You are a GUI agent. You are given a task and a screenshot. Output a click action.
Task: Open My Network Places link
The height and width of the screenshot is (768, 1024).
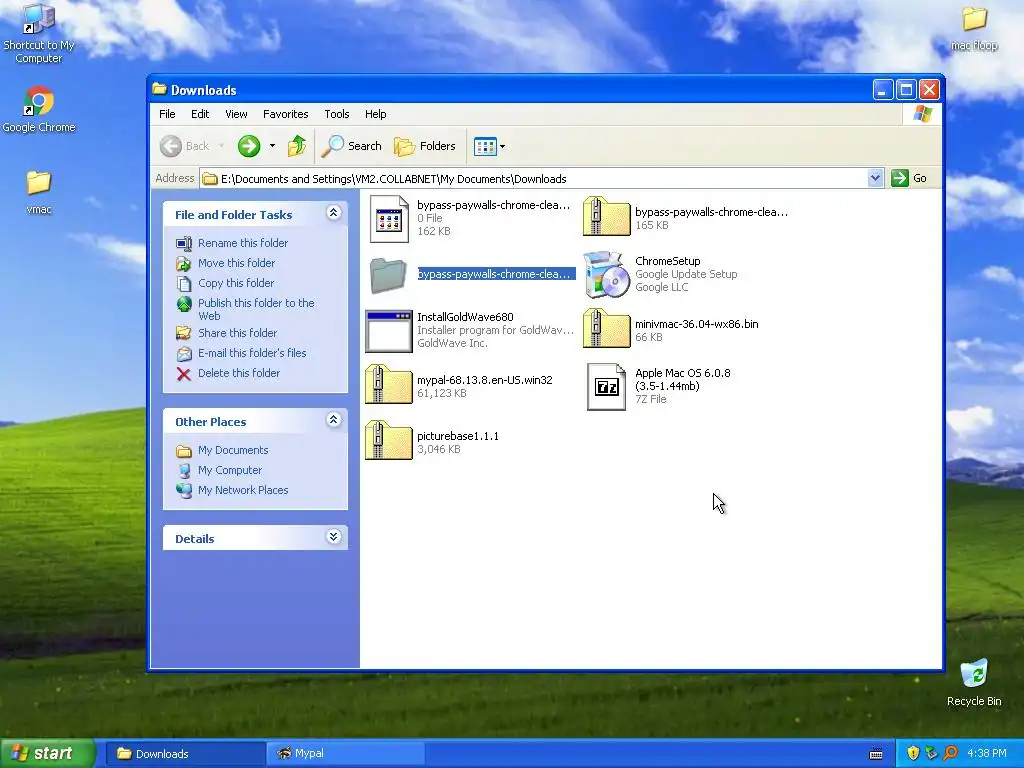tap(243, 490)
